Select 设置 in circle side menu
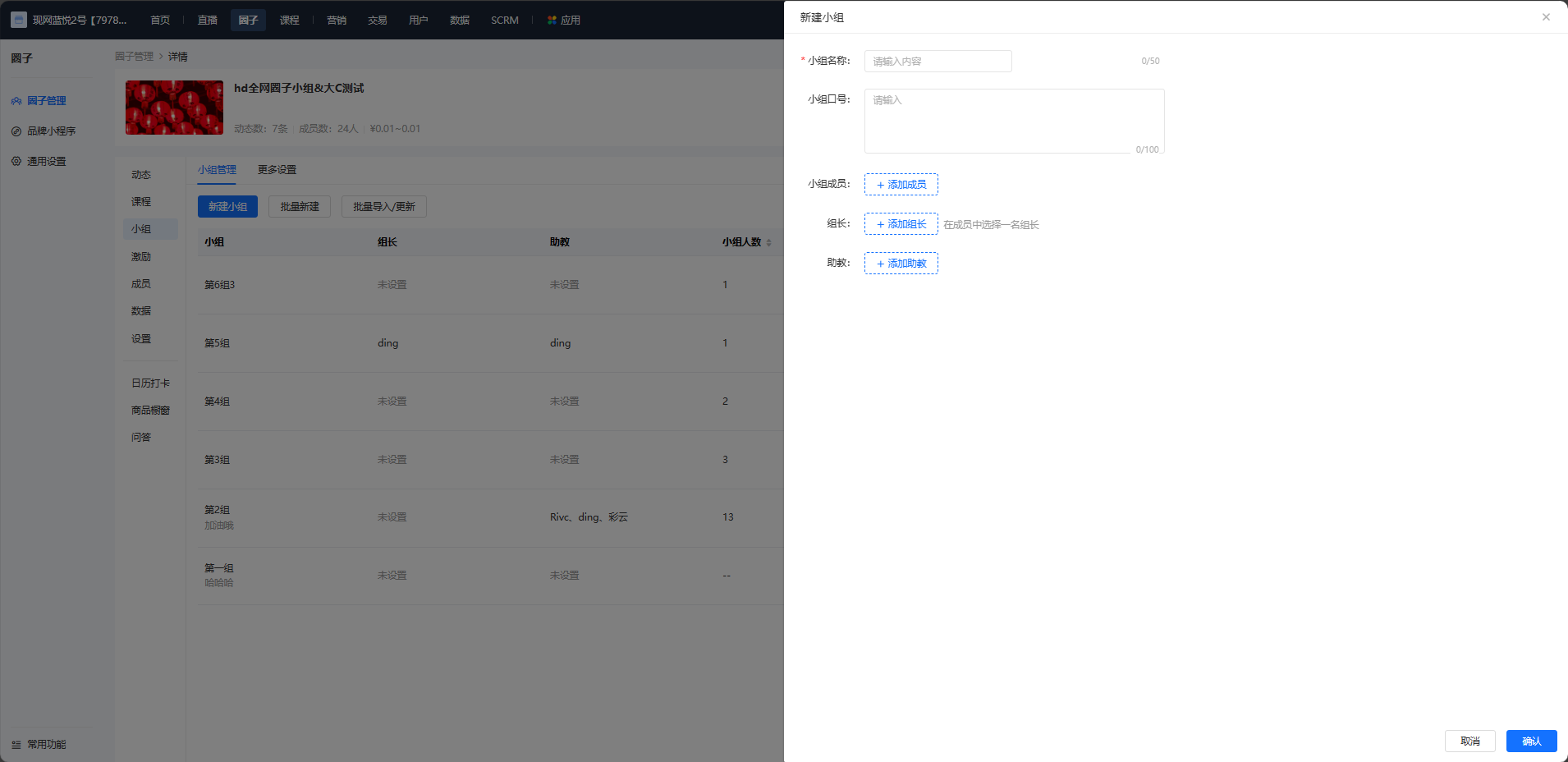The image size is (1568, 762). tap(150, 339)
